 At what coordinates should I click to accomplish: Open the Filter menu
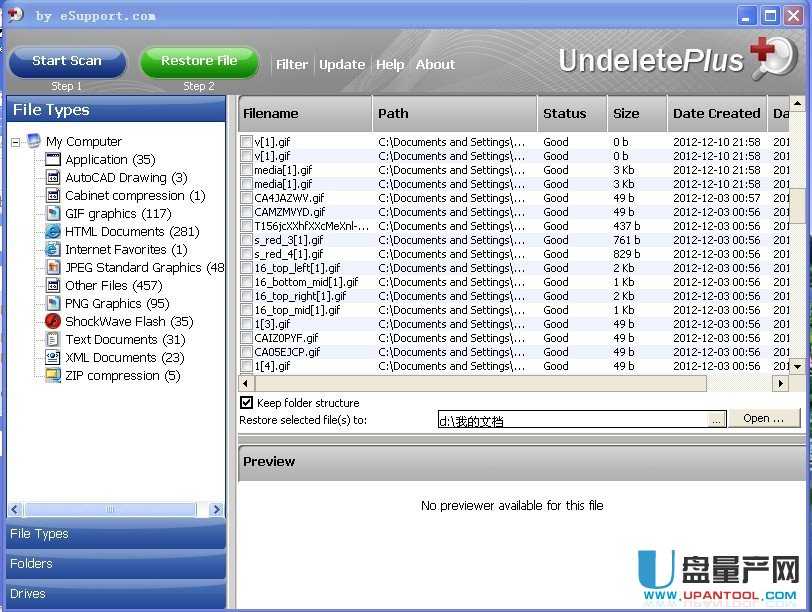(x=292, y=65)
